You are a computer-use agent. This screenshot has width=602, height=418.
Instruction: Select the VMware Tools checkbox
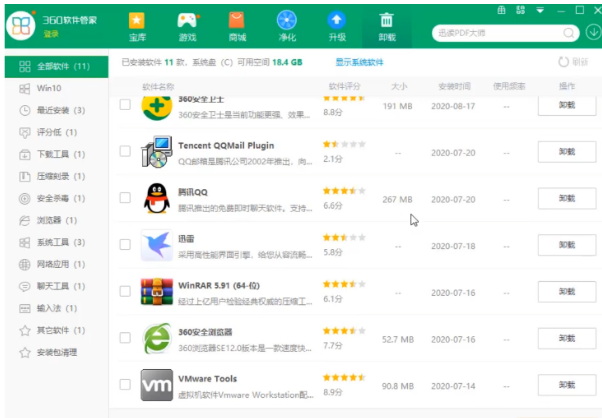125,384
